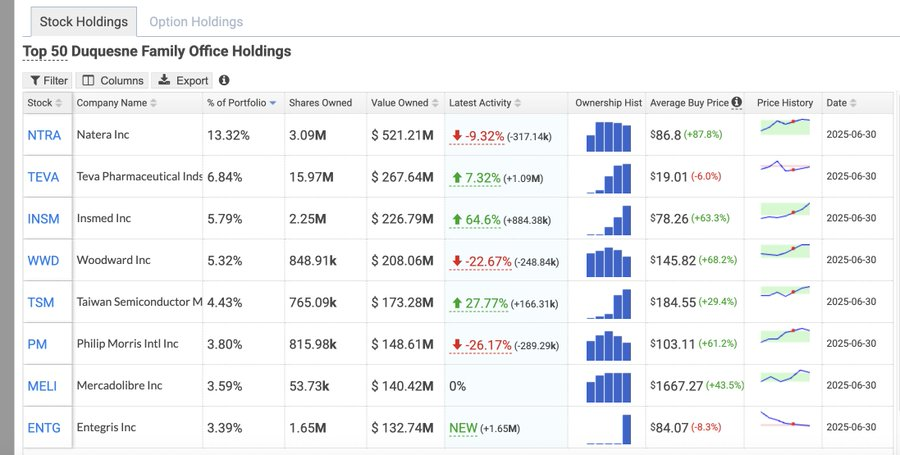Click the Insmed ownership history bar chart
The width and height of the screenshot is (900, 455).
(x=608, y=220)
